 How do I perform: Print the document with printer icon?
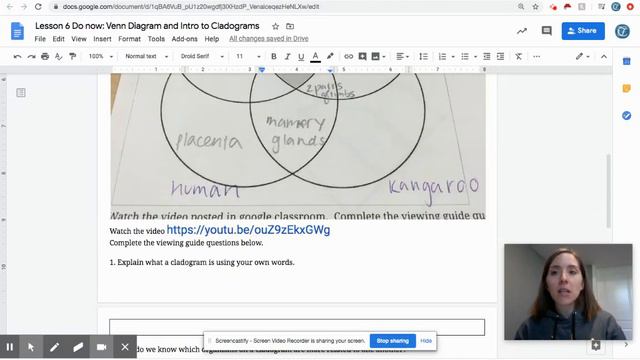[x=45, y=57]
